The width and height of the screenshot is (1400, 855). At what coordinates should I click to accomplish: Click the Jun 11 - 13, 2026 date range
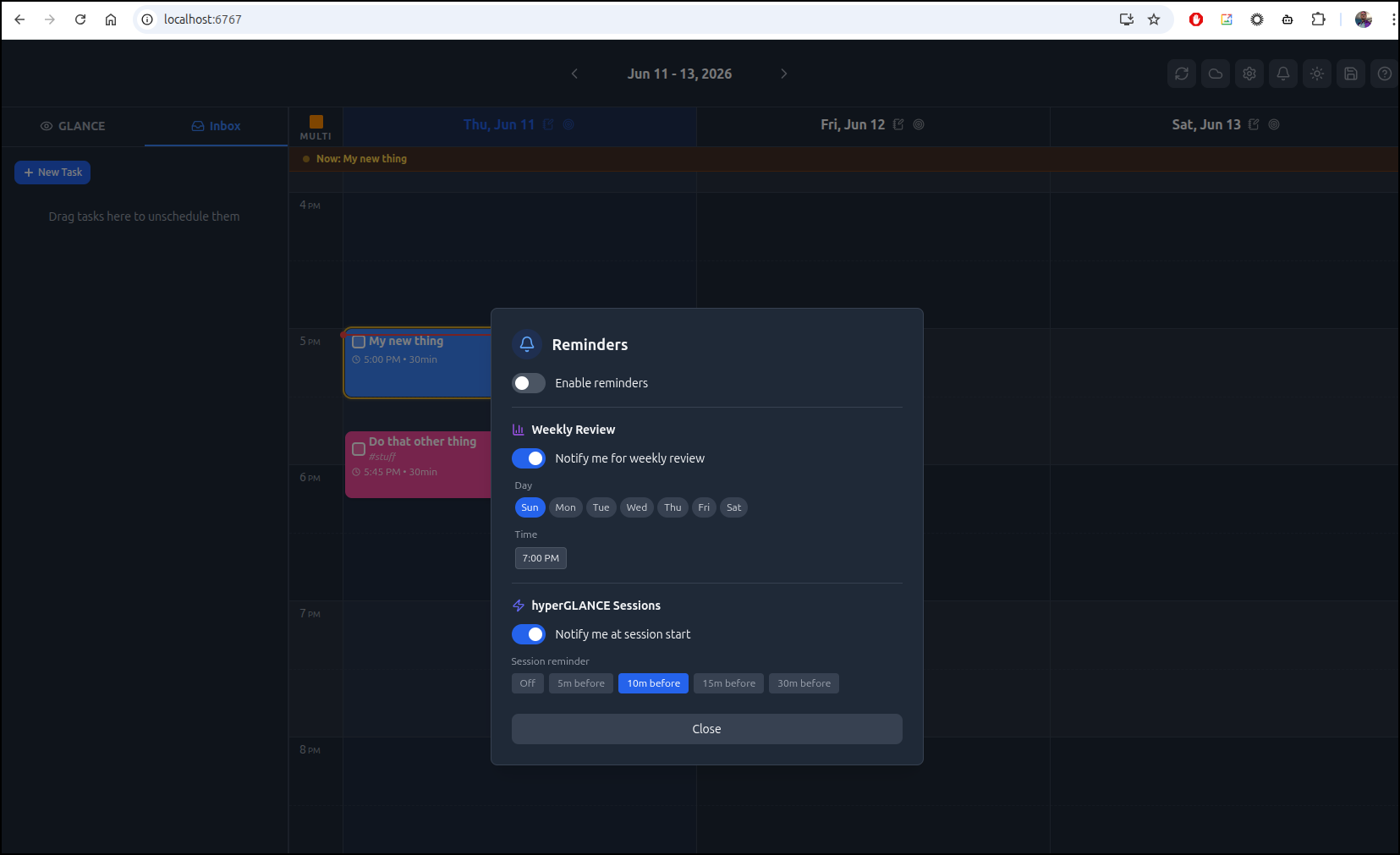pyautogui.click(x=679, y=74)
